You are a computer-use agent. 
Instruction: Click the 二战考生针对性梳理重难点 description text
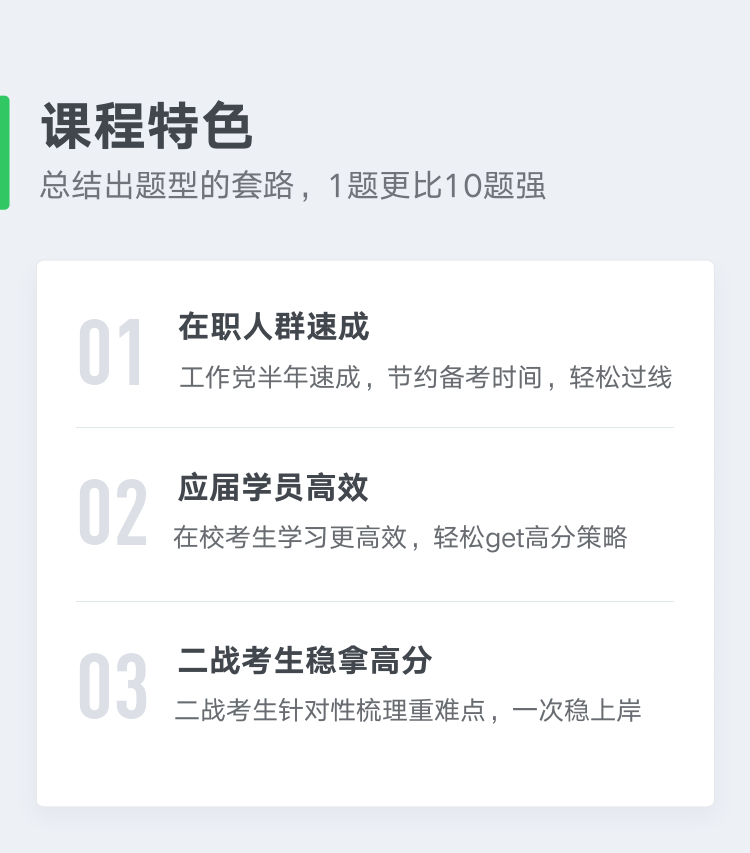pyautogui.click(x=330, y=710)
